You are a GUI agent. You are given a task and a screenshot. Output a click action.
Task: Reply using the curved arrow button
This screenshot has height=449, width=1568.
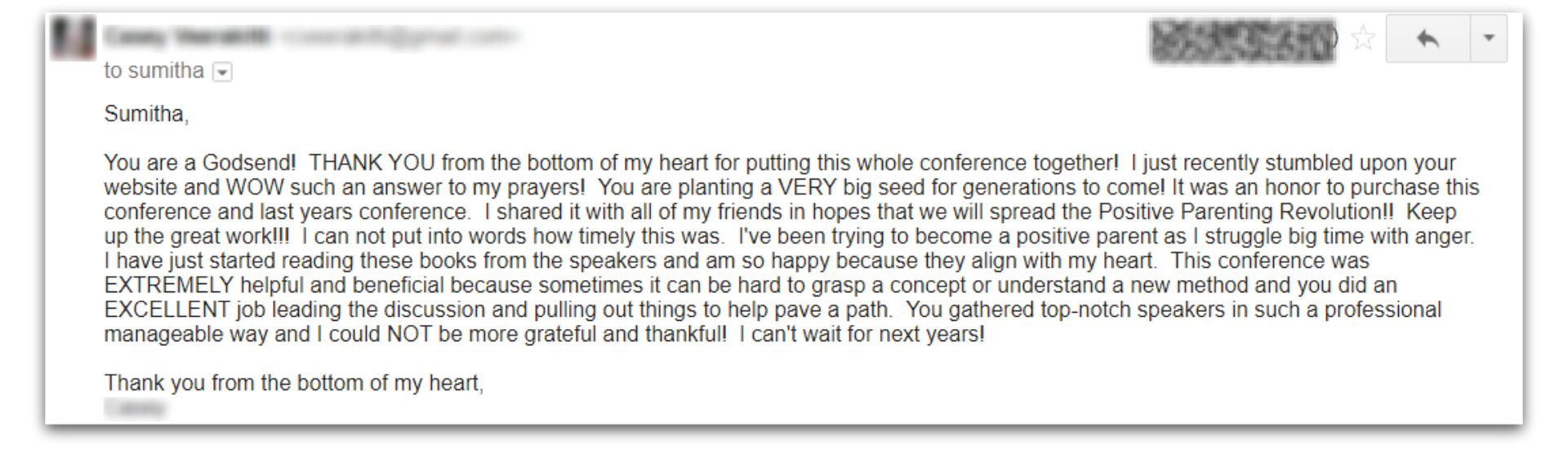(x=1428, y=38)
